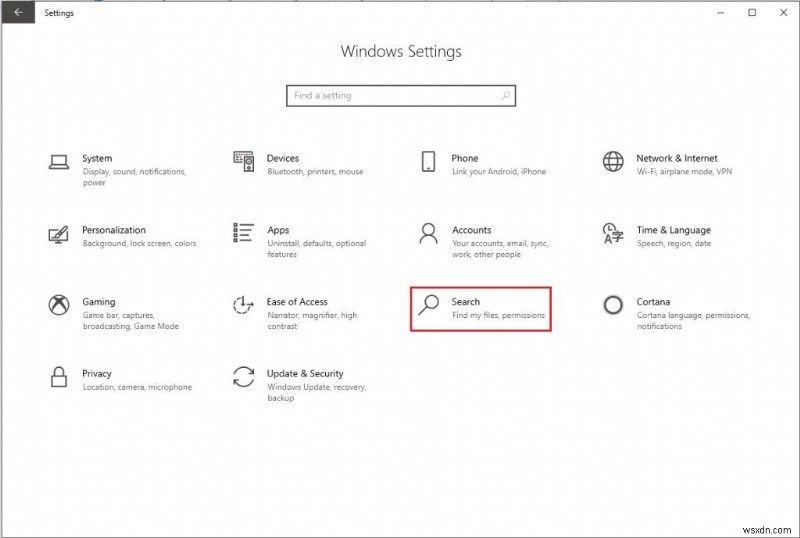Click the magnifier icon in Find a setting
The width and height of the screenshot is (800, 538).
coord(506,95)
